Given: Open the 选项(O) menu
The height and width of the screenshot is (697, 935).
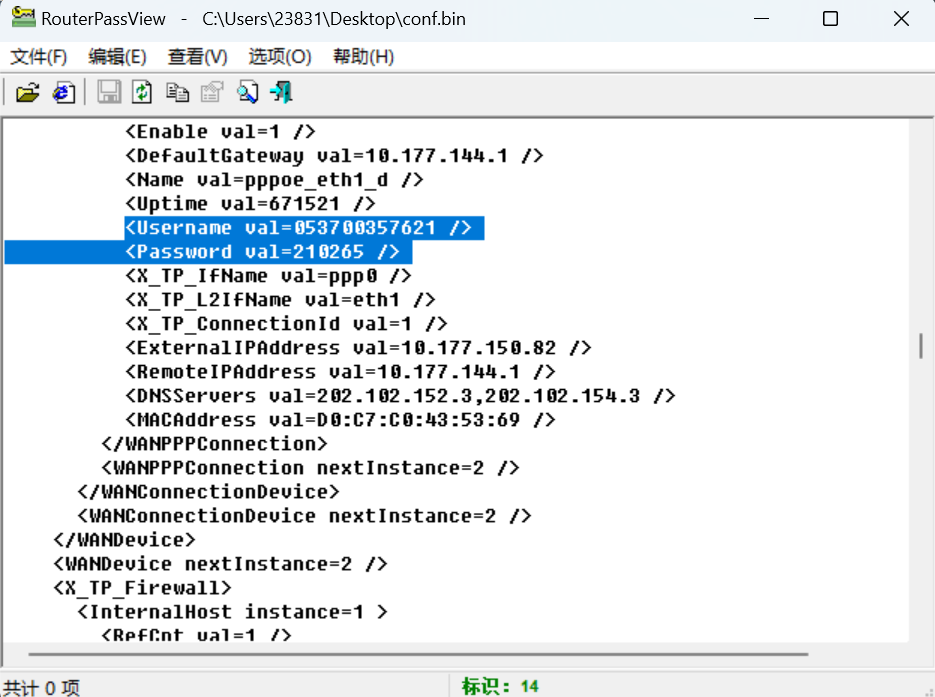Looking at the screenshot, I should click(x=280, y=57).
